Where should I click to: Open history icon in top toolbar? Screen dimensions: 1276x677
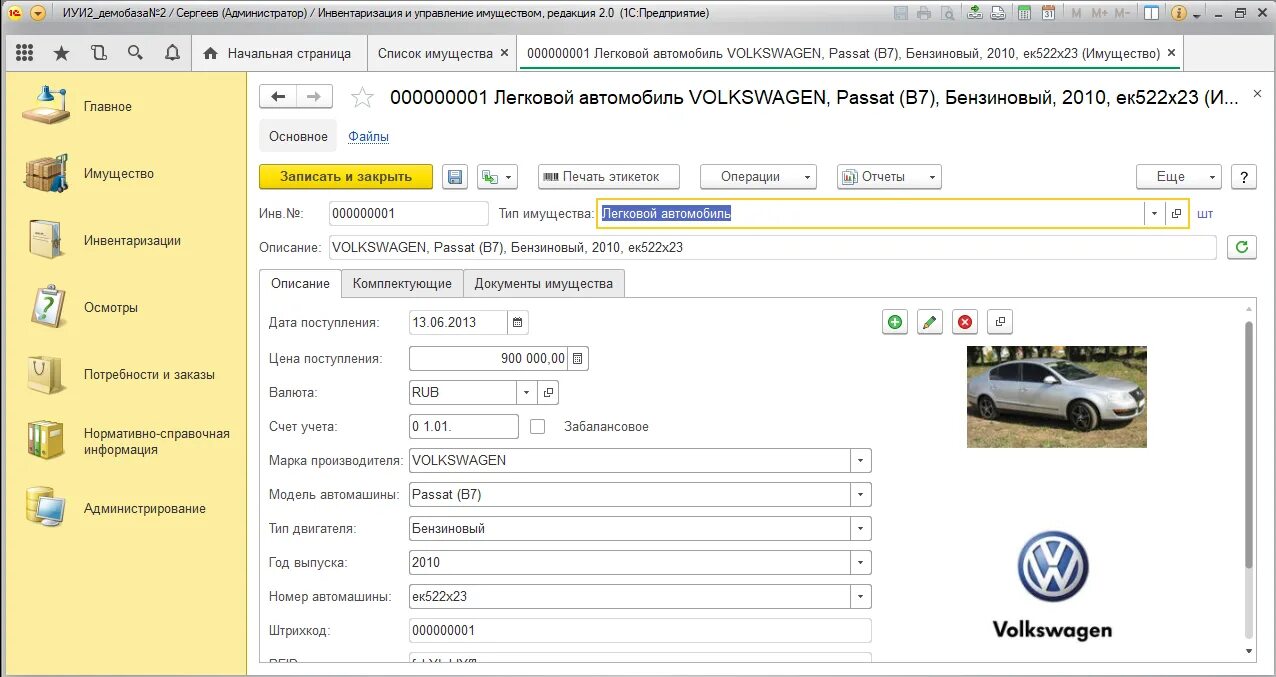(99, 53)
